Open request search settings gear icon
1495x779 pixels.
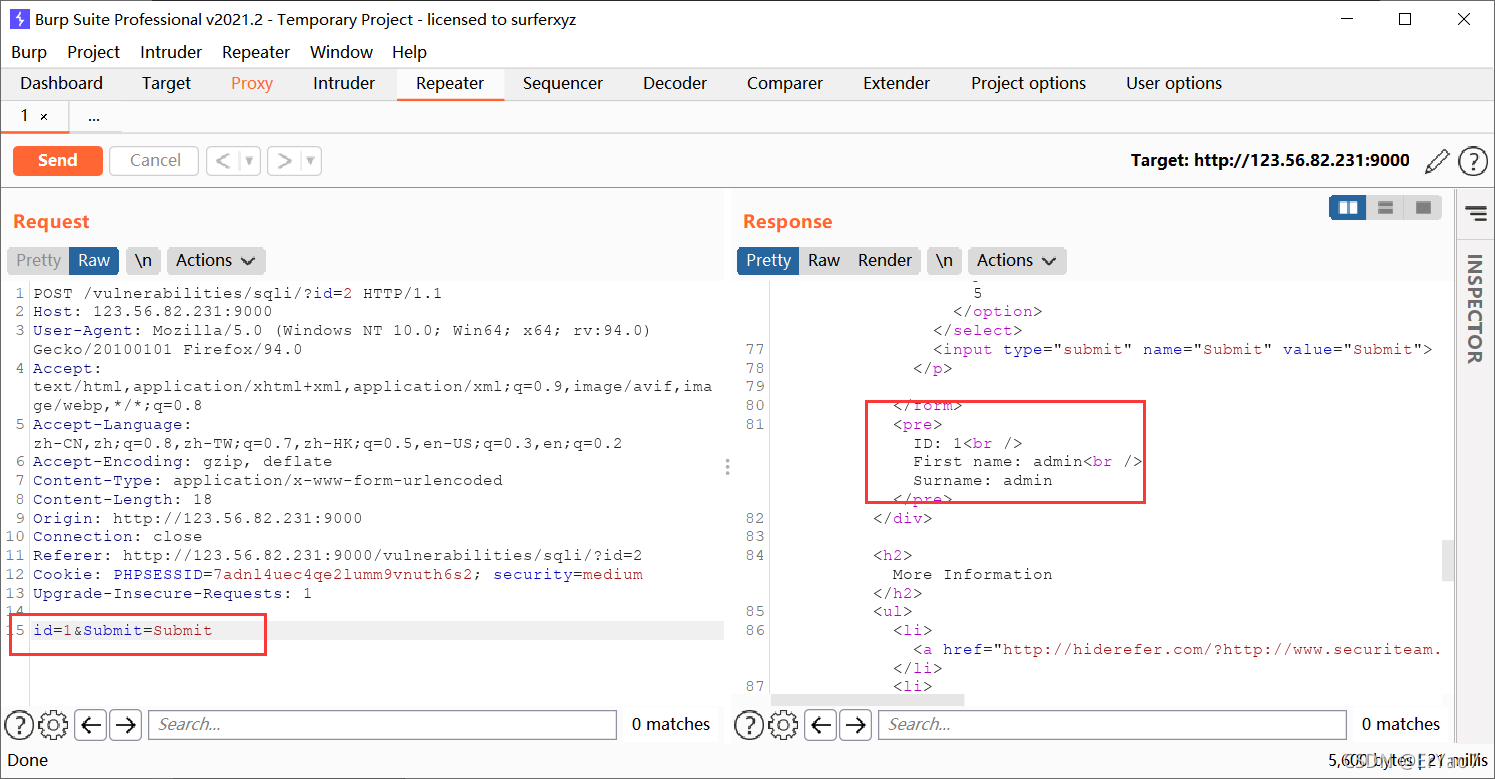pyautogui.click(x=54, y=724)
